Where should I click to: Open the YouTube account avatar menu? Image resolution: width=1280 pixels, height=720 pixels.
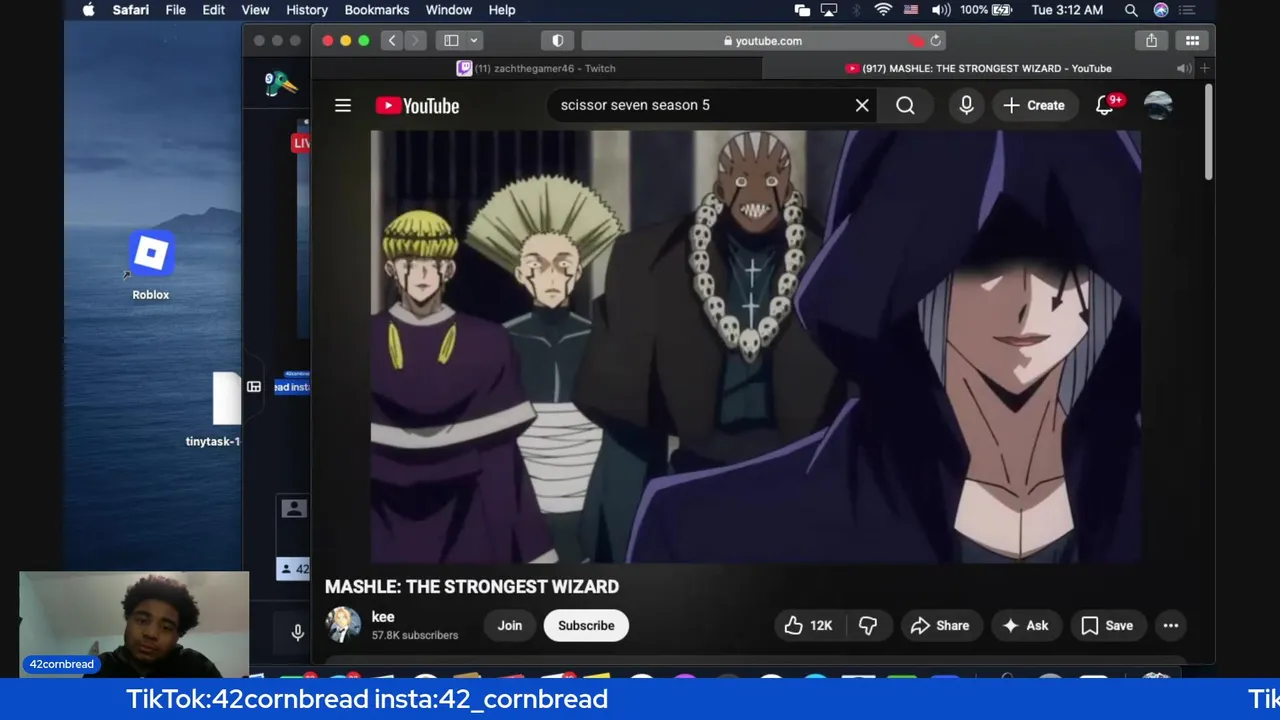1158,105
